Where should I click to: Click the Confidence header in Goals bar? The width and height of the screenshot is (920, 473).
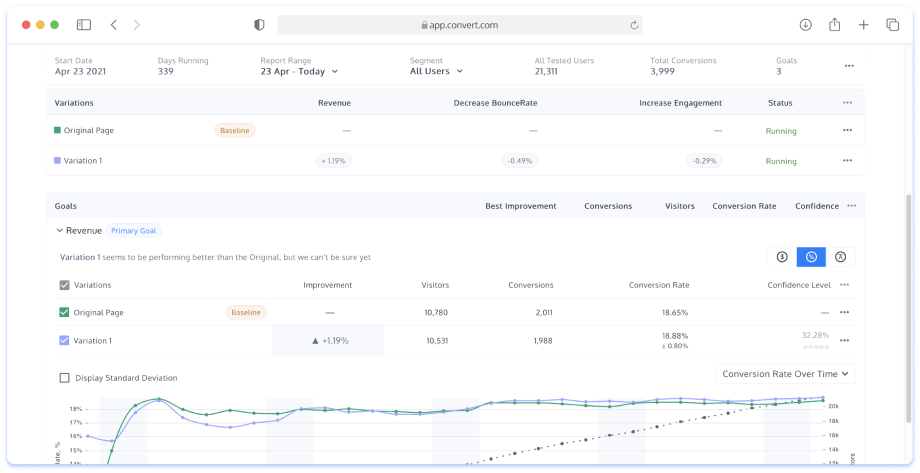tap(817, 206)
